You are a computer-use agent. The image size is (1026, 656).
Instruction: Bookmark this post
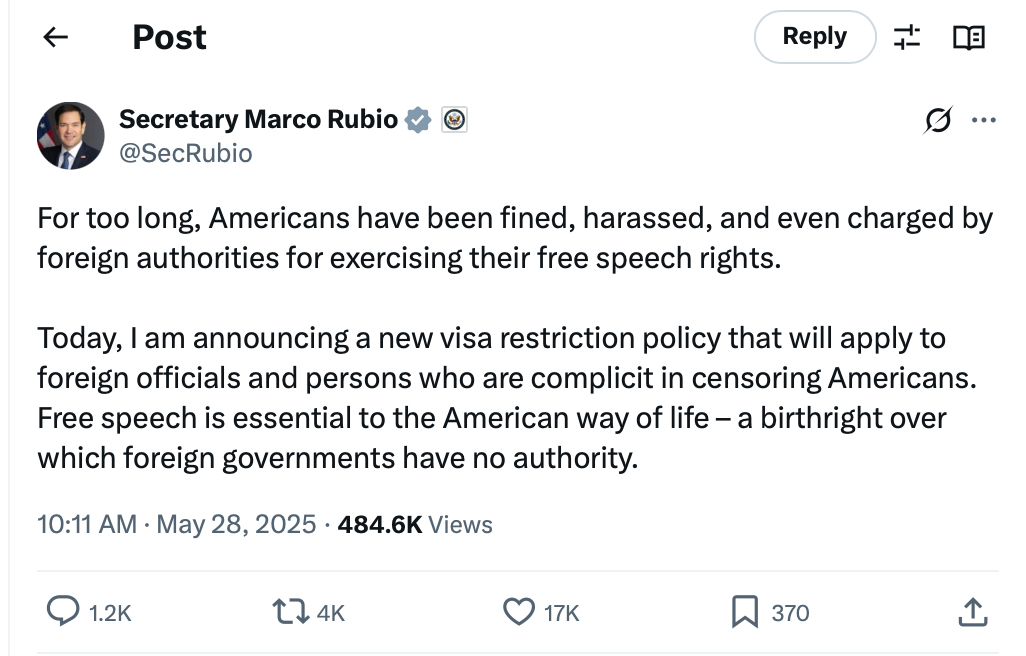(x=744, y=612)
